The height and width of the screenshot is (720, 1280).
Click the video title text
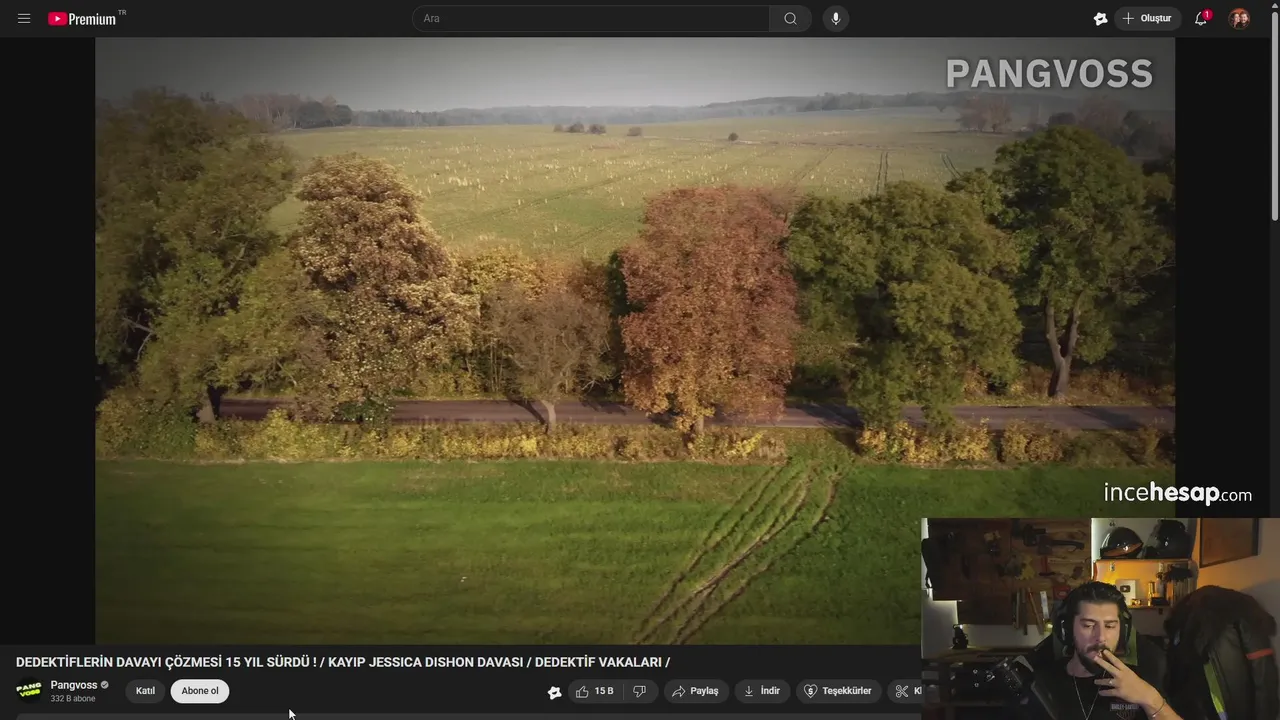click(343, 662)
